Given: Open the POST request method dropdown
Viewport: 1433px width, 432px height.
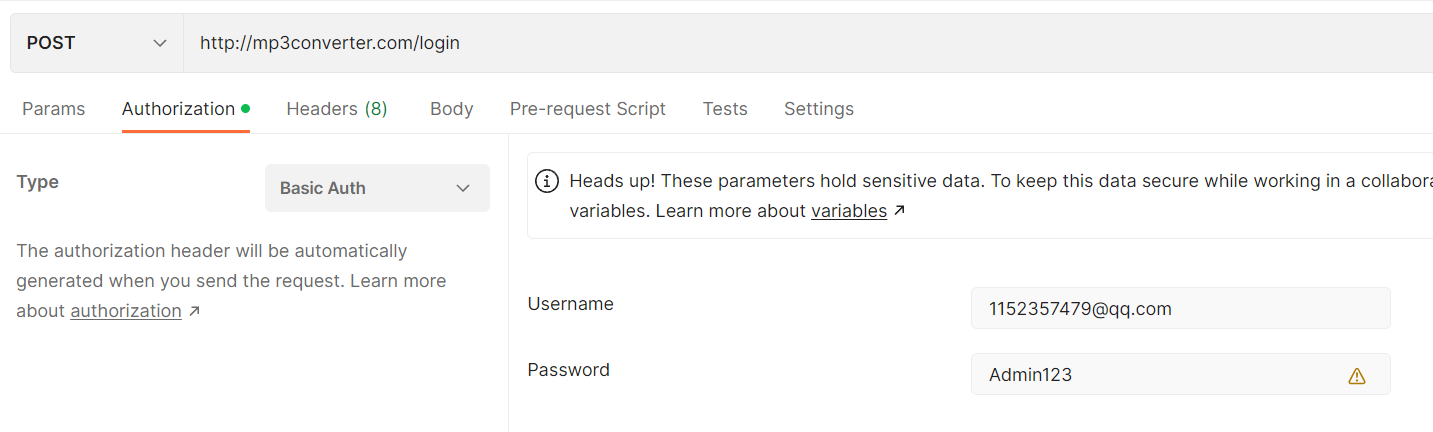Looking at the screenshot, I should click(x=97, y=43).
